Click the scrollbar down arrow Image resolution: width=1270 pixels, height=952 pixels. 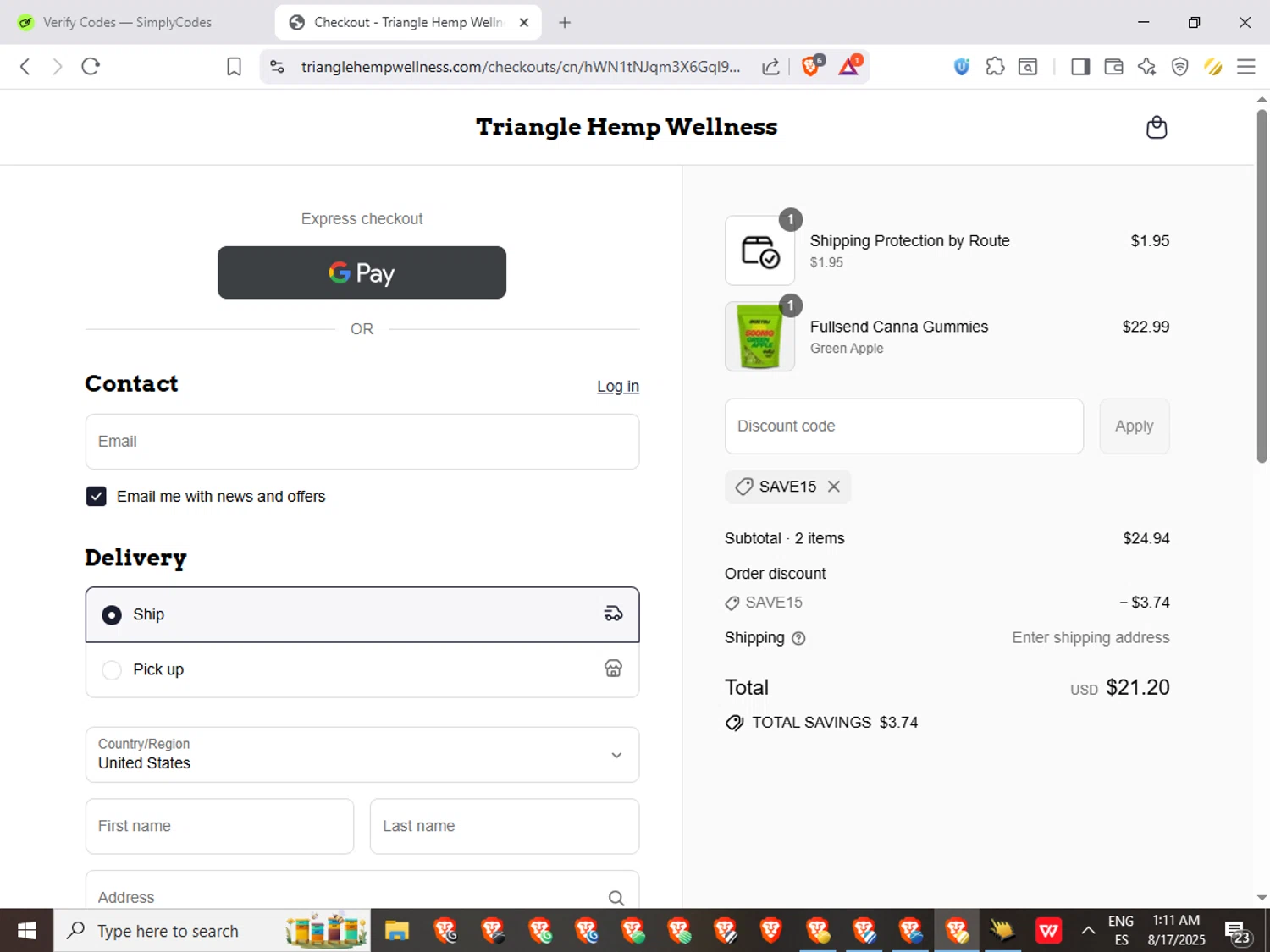click(1262, 898)
